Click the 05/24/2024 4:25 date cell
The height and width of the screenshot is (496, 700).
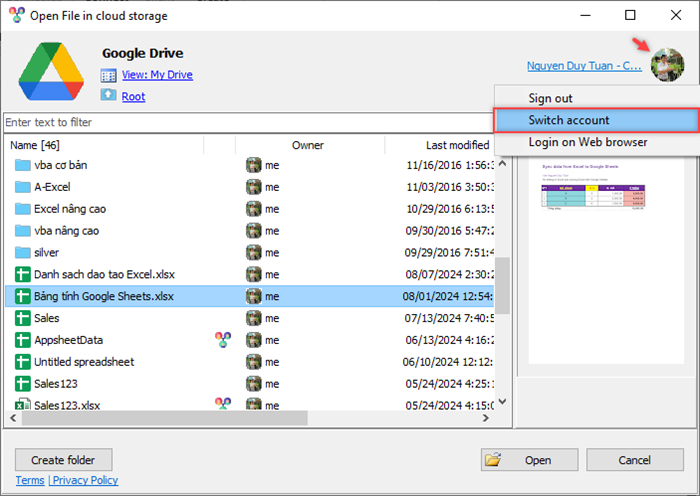coord(450,383)
